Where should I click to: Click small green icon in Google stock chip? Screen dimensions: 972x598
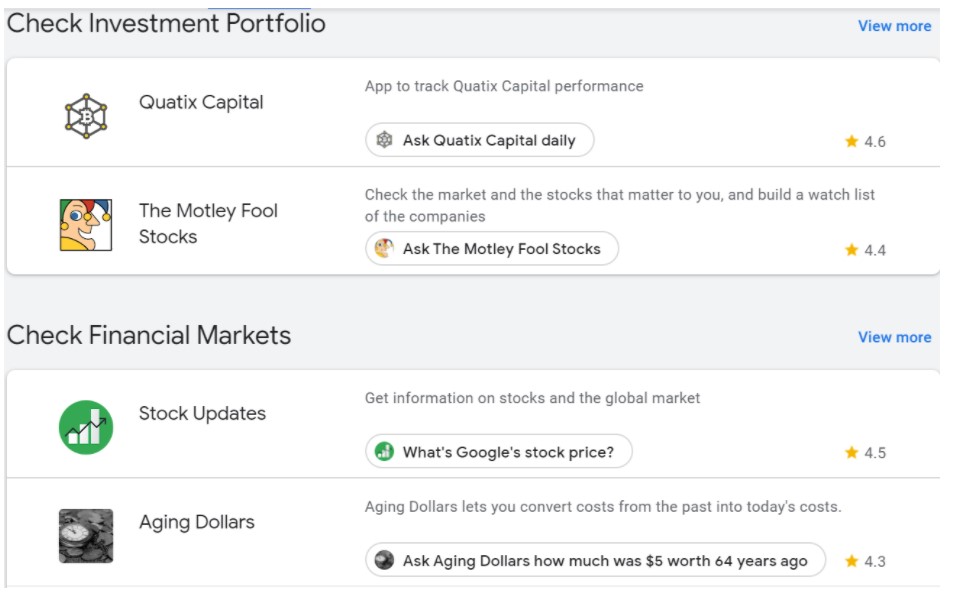(384, 452)
